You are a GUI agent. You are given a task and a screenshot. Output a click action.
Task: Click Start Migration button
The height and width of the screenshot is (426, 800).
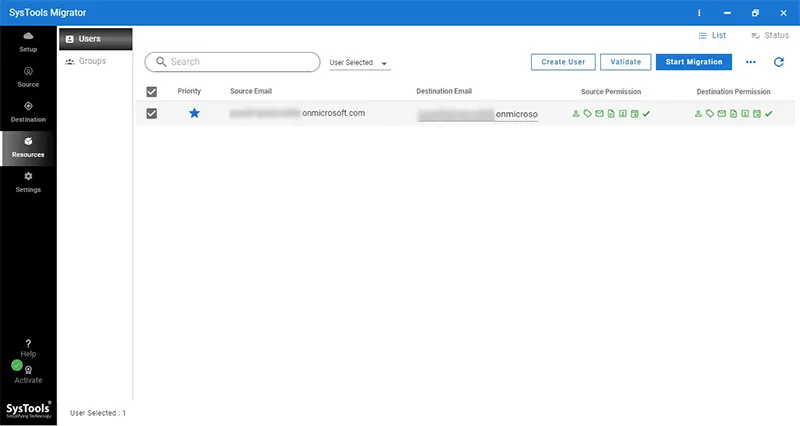[694, 62]
